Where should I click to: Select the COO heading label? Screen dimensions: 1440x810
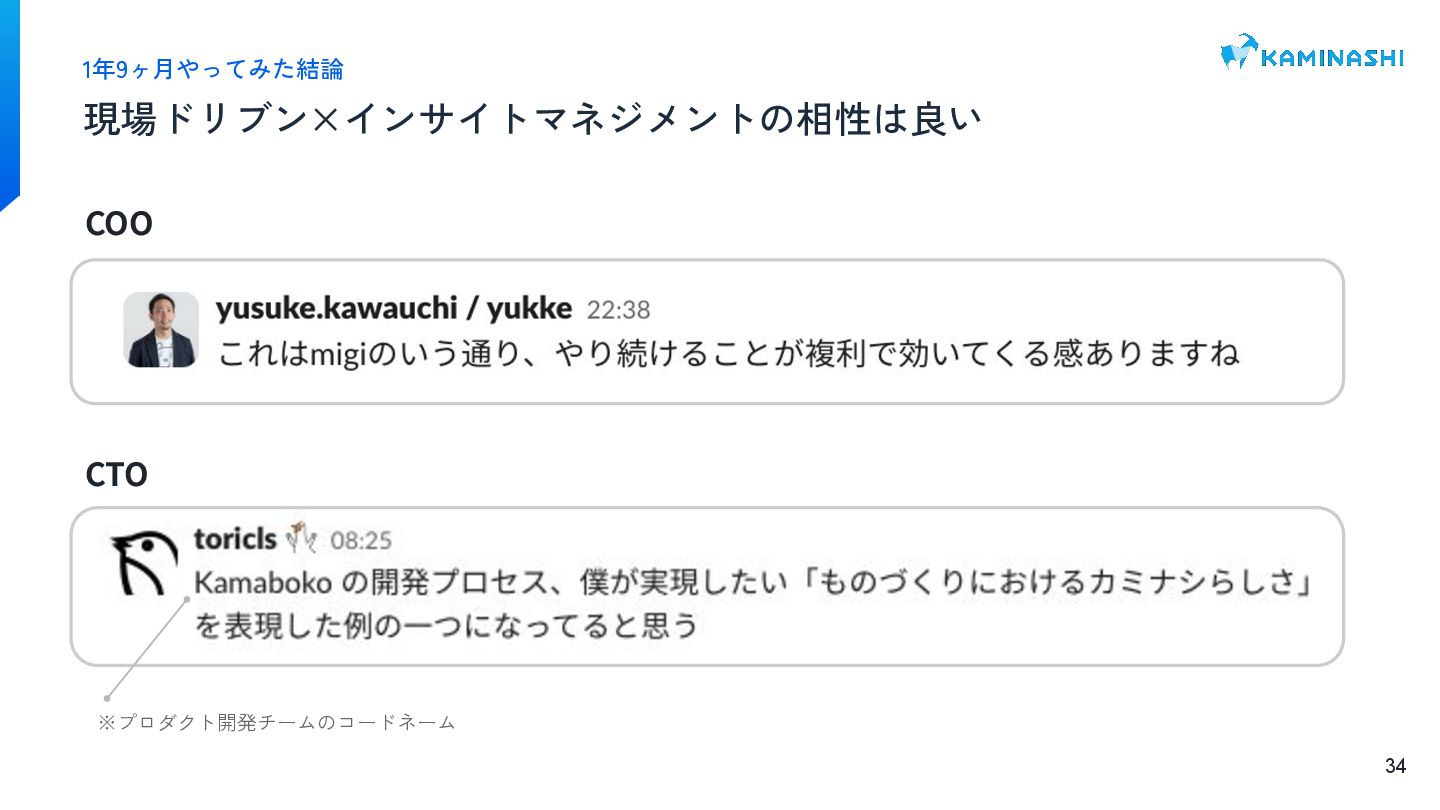click(119, 225)
